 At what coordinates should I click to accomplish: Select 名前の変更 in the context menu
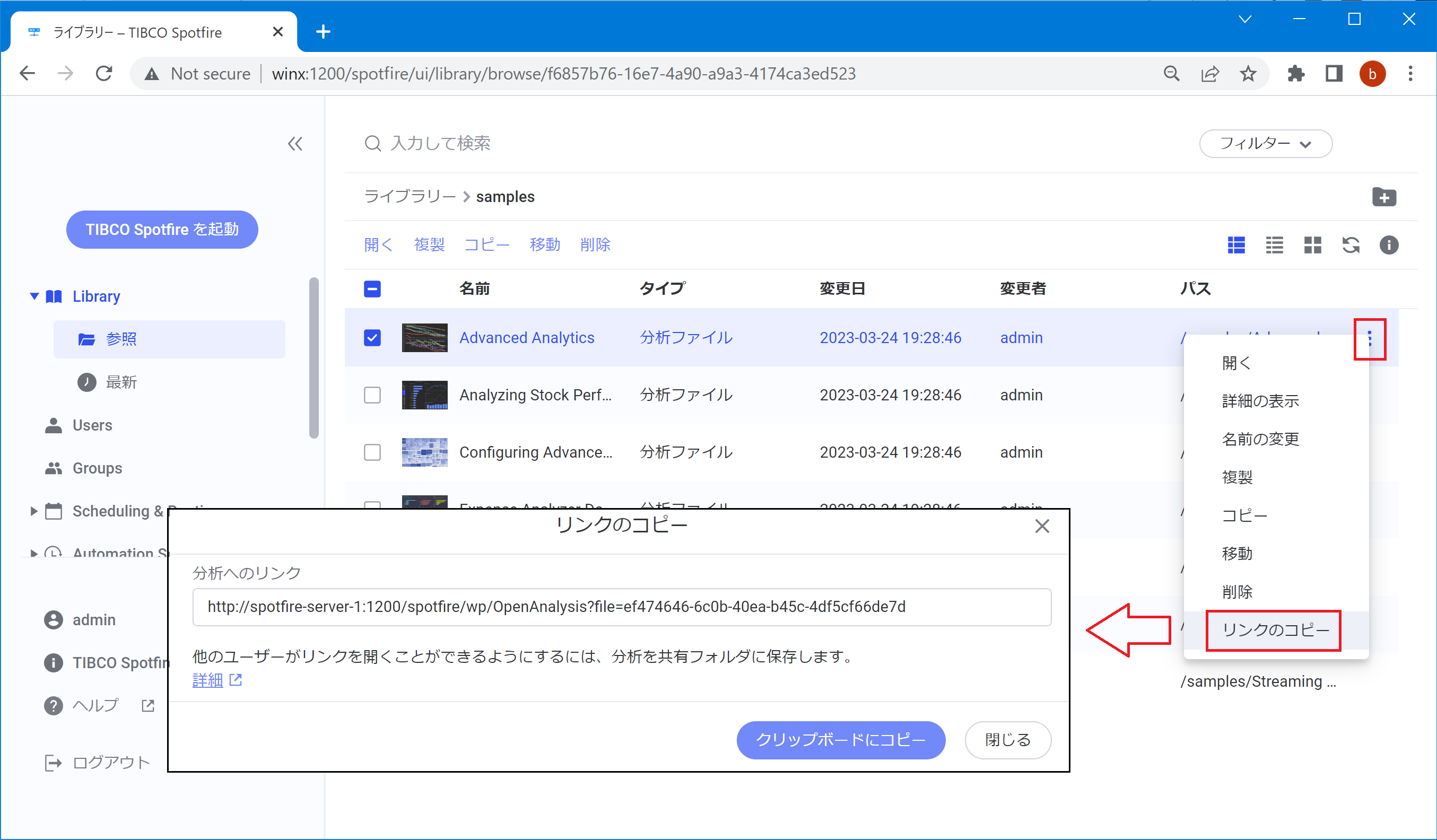1276,439
